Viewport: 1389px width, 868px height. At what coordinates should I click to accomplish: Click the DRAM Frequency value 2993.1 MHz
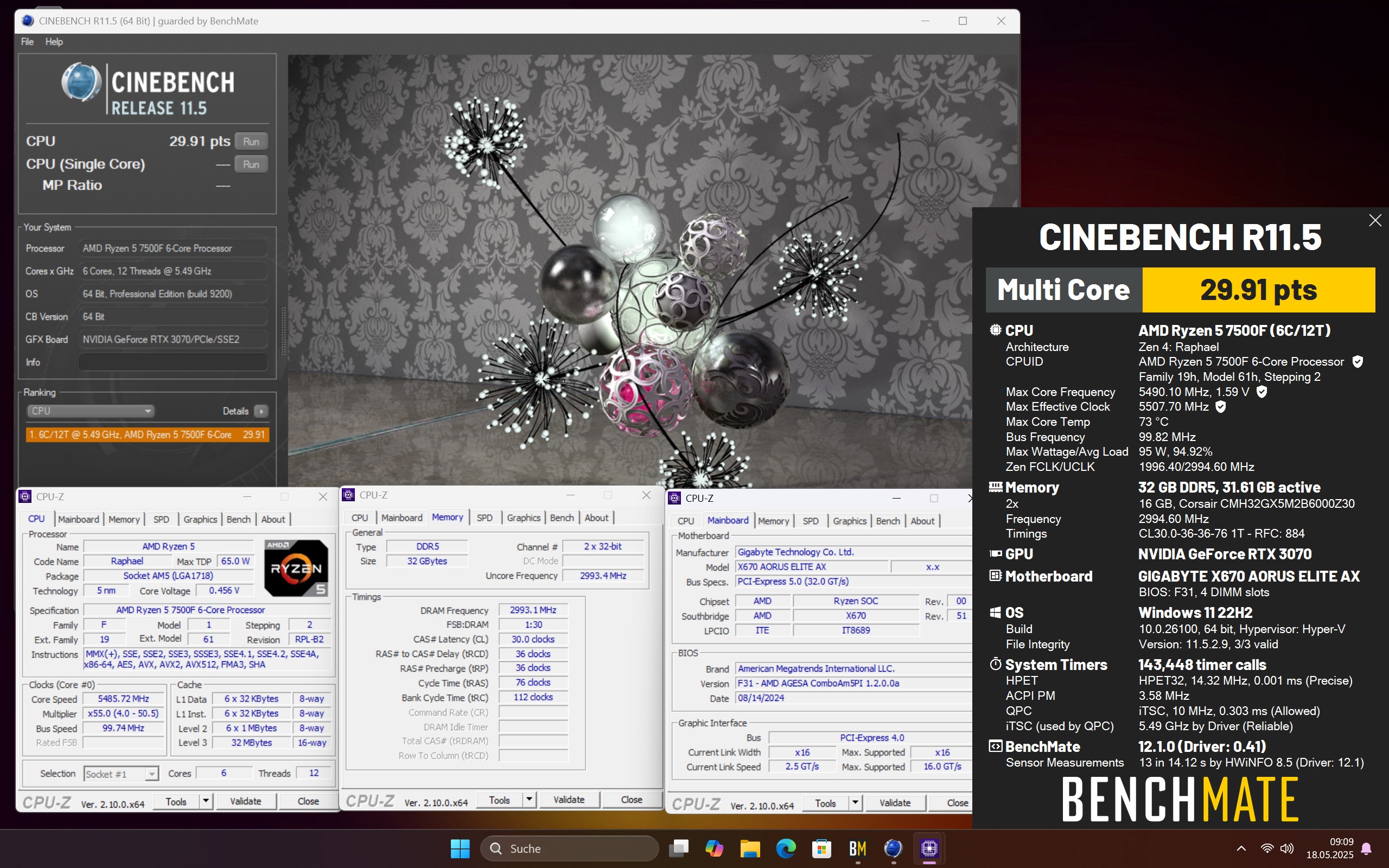tap(533, 610)
